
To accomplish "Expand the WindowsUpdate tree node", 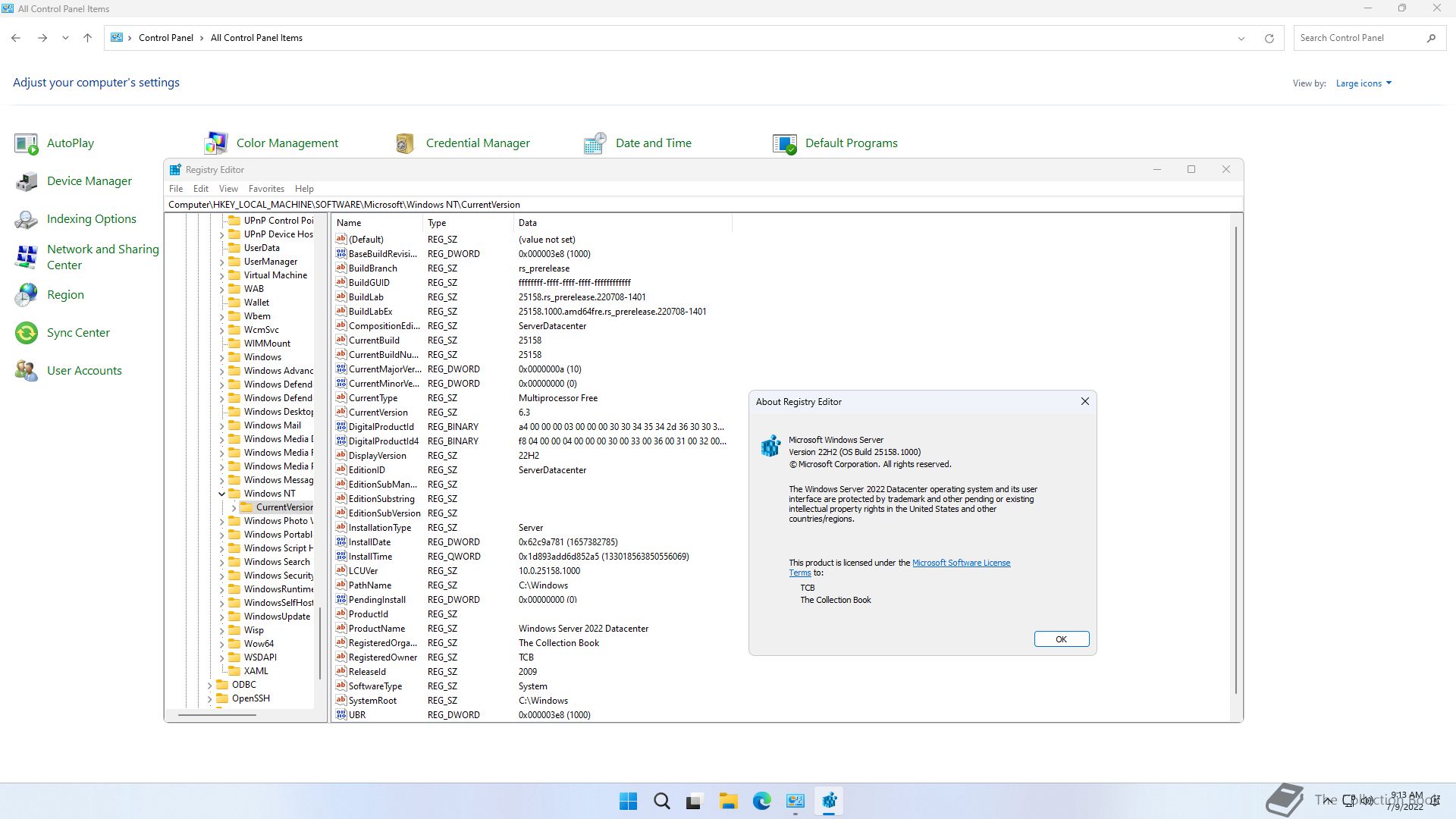I will point(222,617).
